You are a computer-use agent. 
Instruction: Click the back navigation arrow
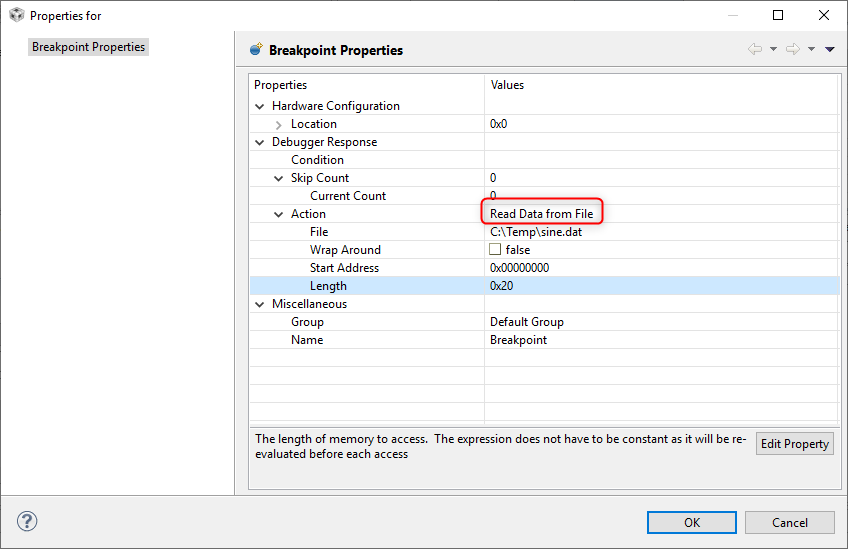755,49
